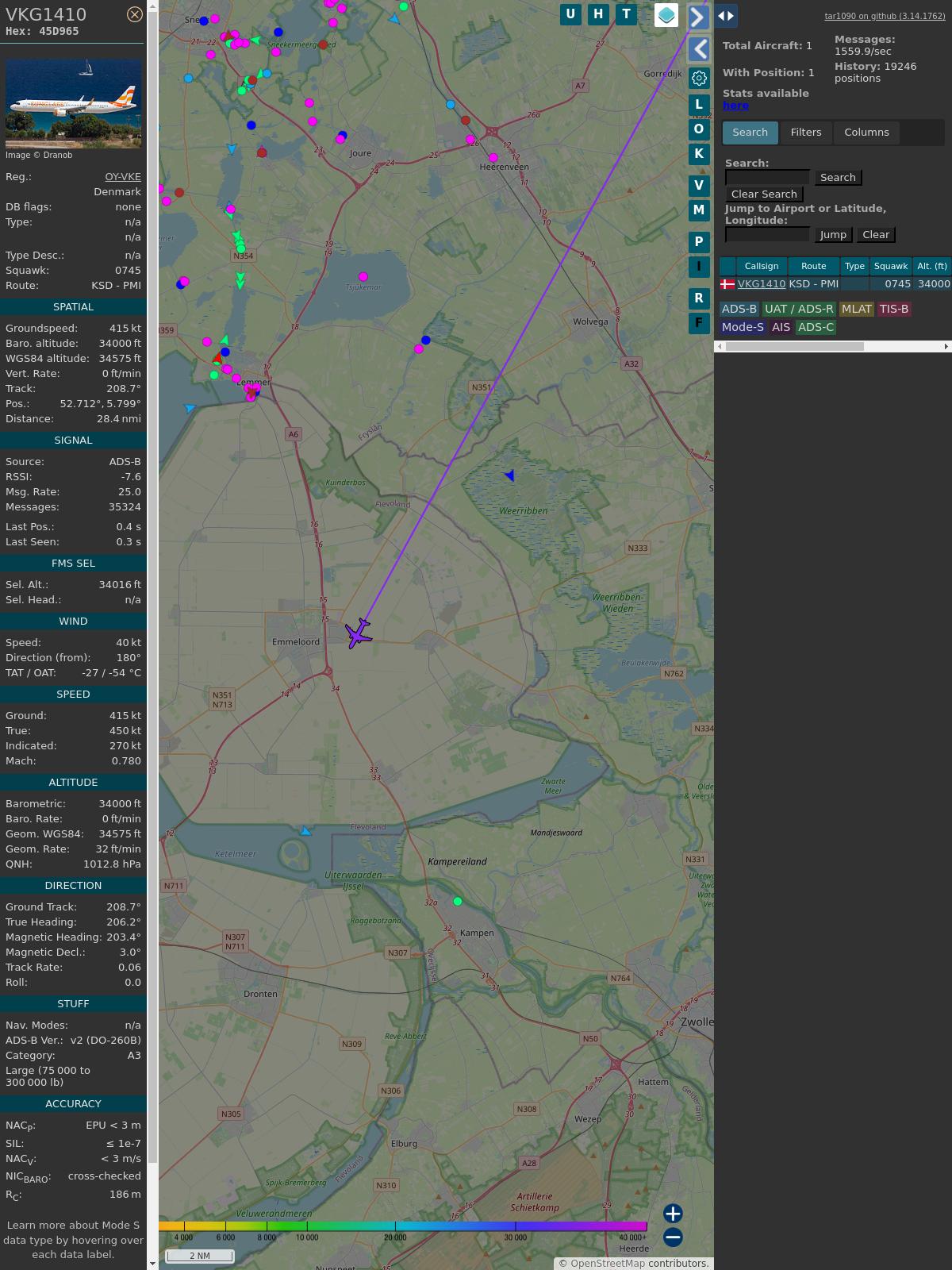Zoom out with the minus button
This screenshot has width=952, height=1270.
(673, 1237)
